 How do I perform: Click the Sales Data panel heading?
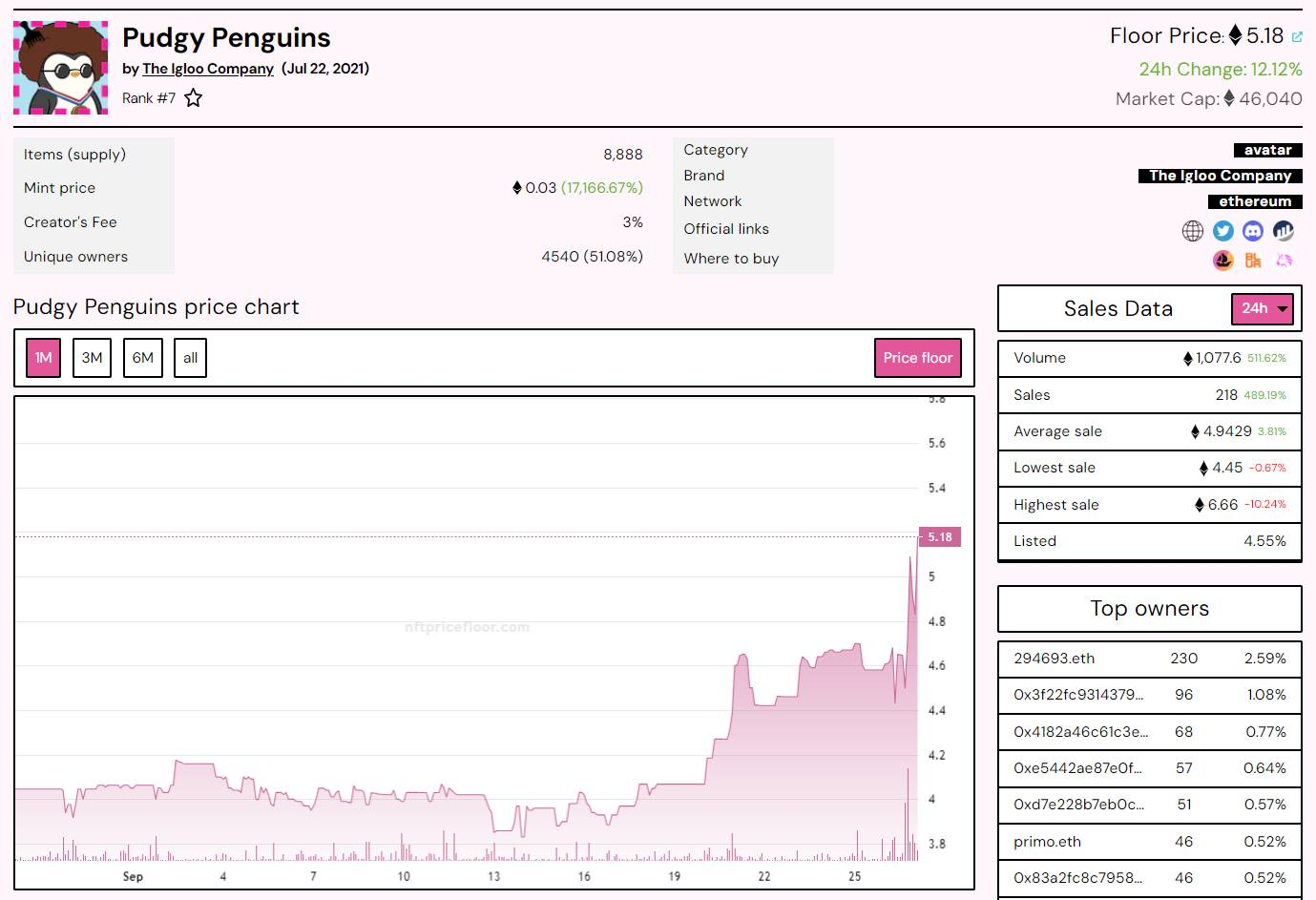point(1118,308)
